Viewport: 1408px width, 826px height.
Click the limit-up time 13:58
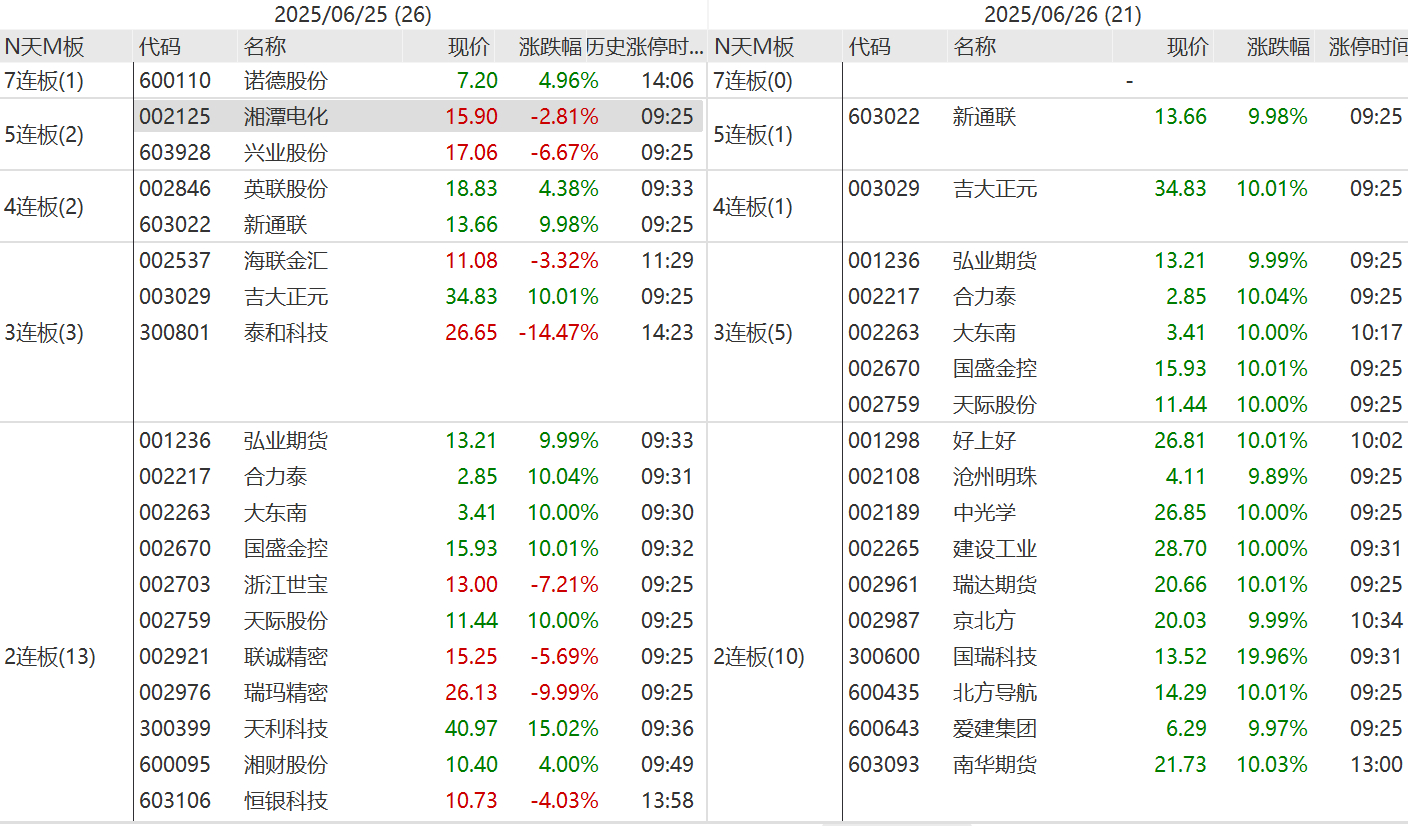coord(667,801)
